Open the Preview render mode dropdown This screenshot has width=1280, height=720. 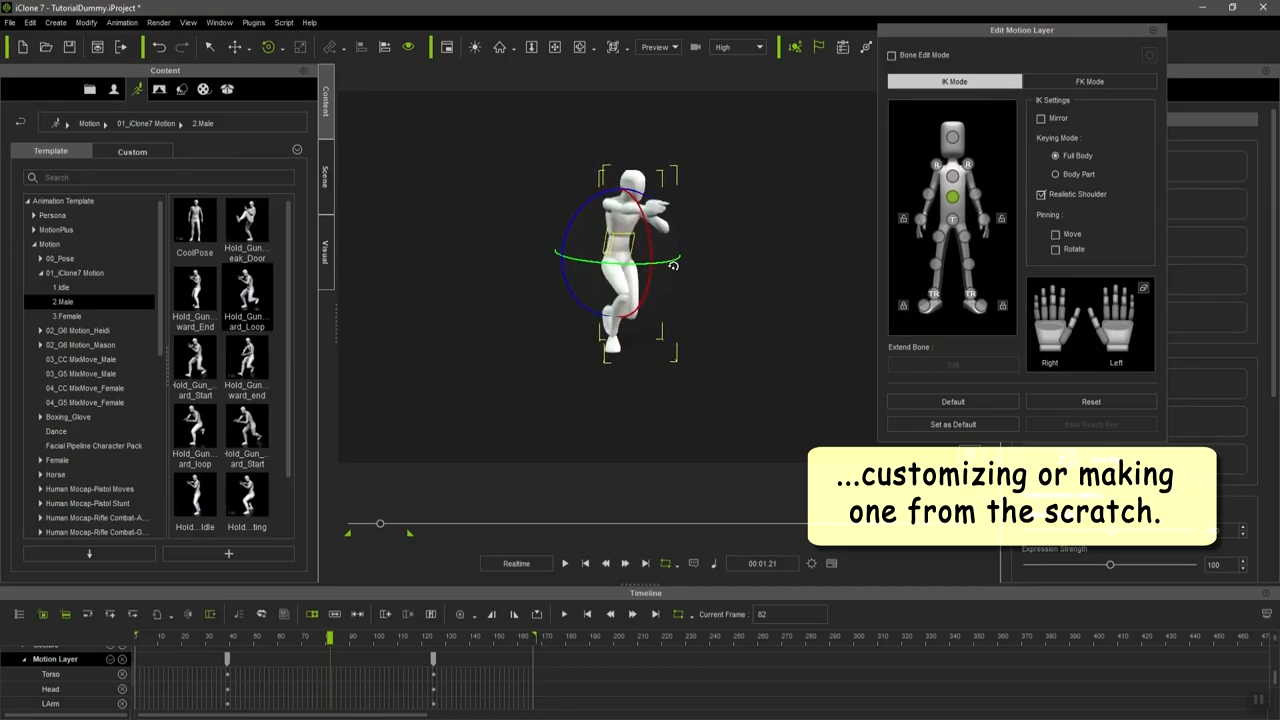click(659, 47)
